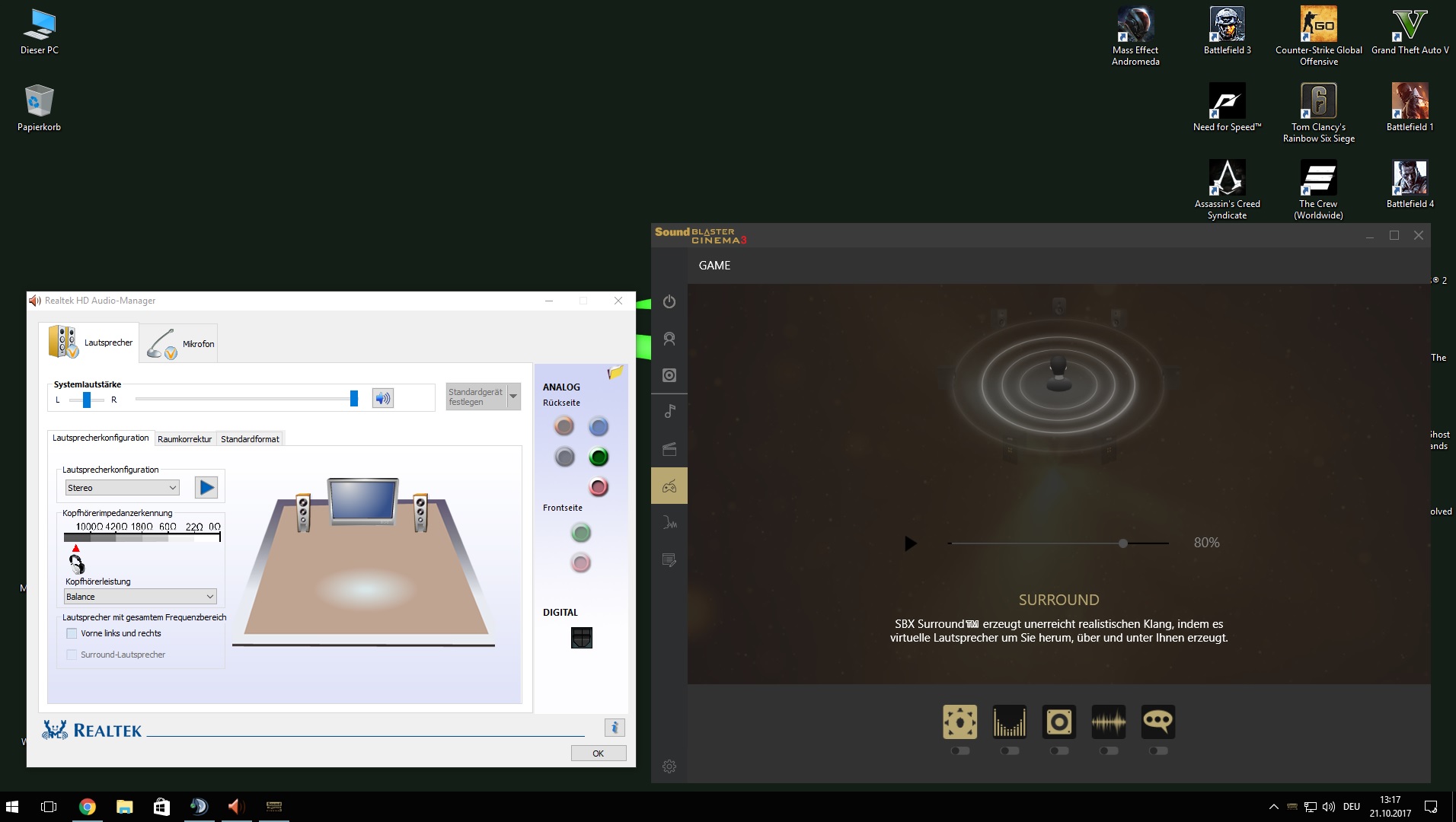Switch to the Lautsprecher device tab
Viewport: 1456px width, 822px height.
click(90, 342)
